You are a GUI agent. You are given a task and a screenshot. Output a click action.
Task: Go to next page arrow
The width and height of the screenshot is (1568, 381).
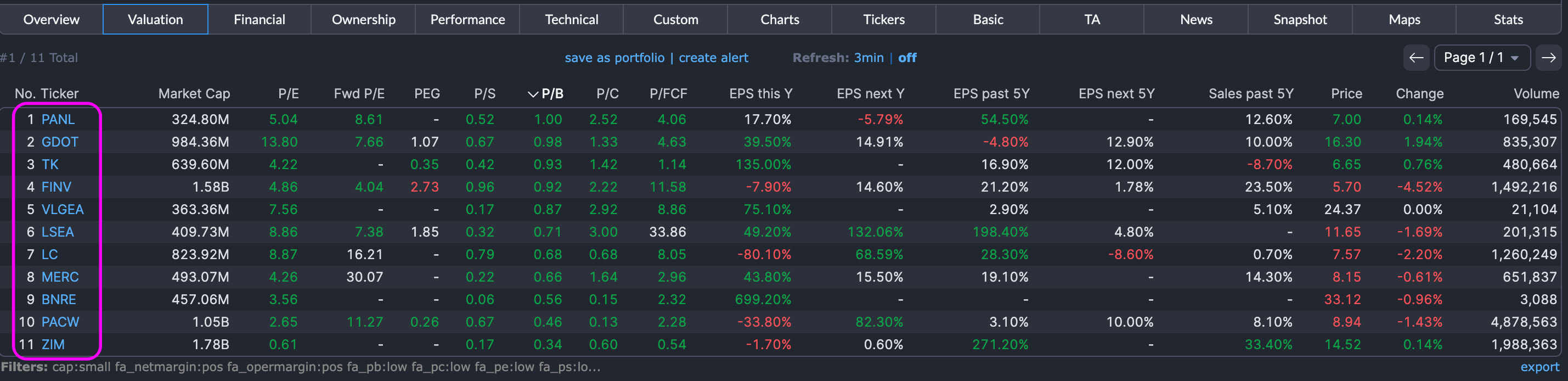(1548, 58)
